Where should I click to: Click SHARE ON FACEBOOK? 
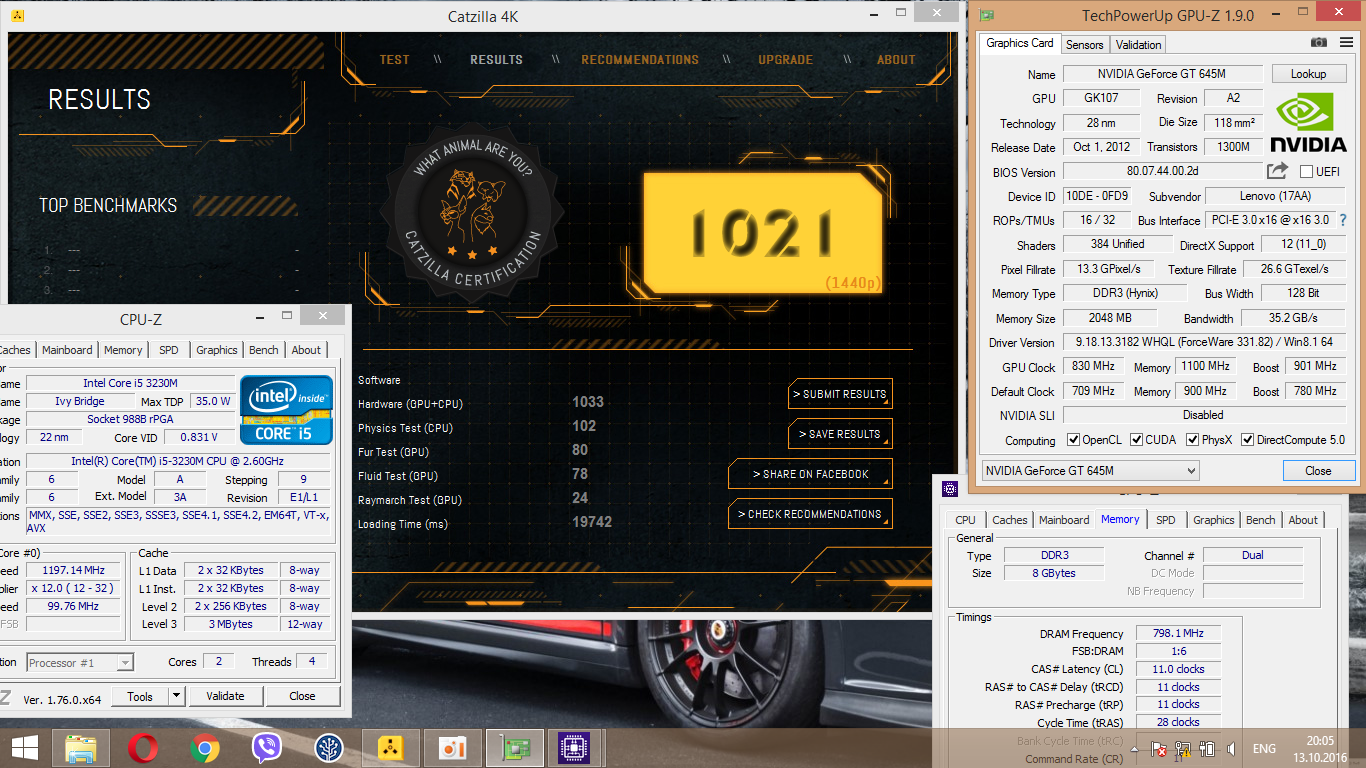[x=810, y=474]
